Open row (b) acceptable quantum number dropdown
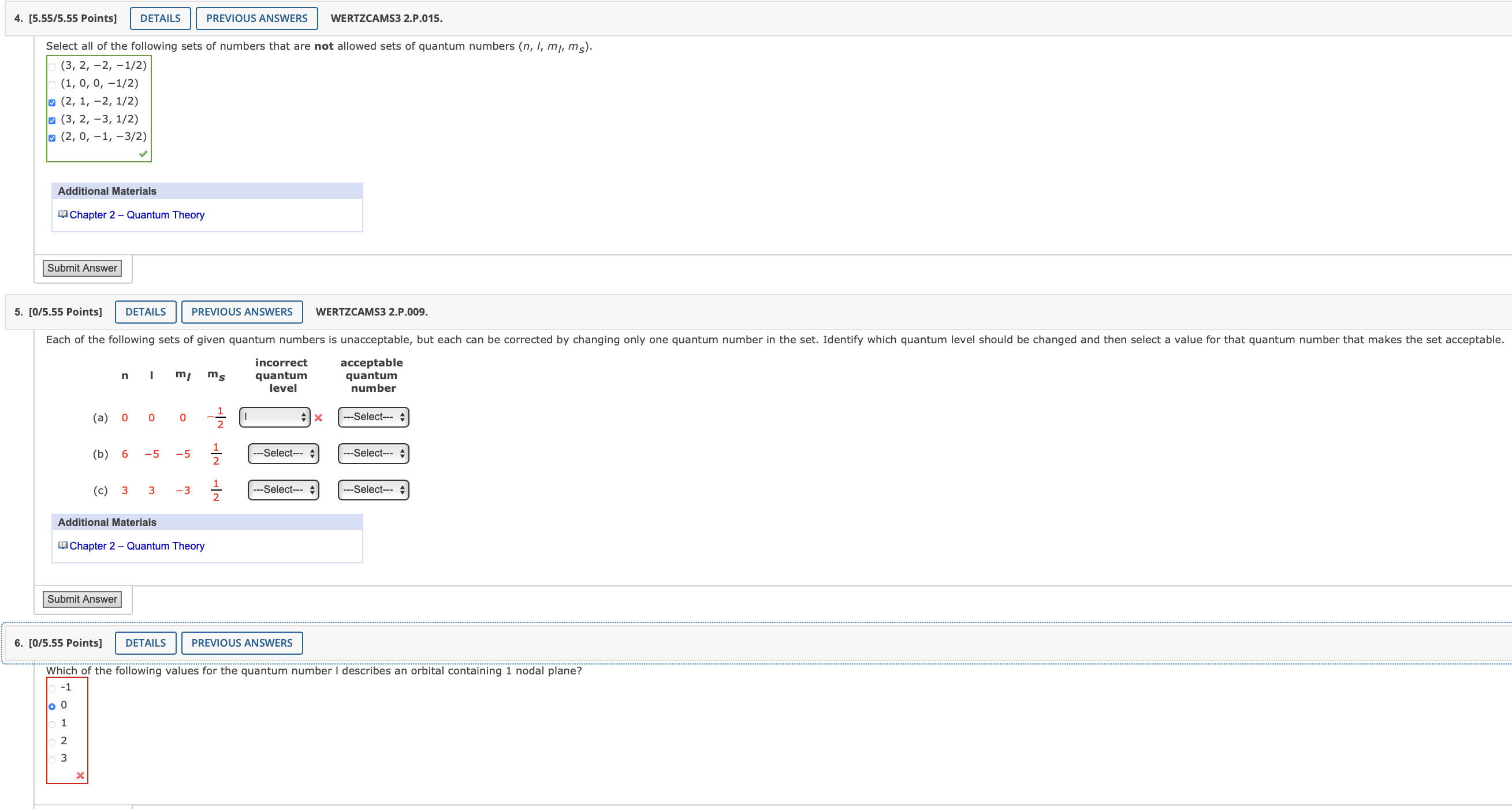1512x809 pixels. pyautogui.click(x=373, y=453)
